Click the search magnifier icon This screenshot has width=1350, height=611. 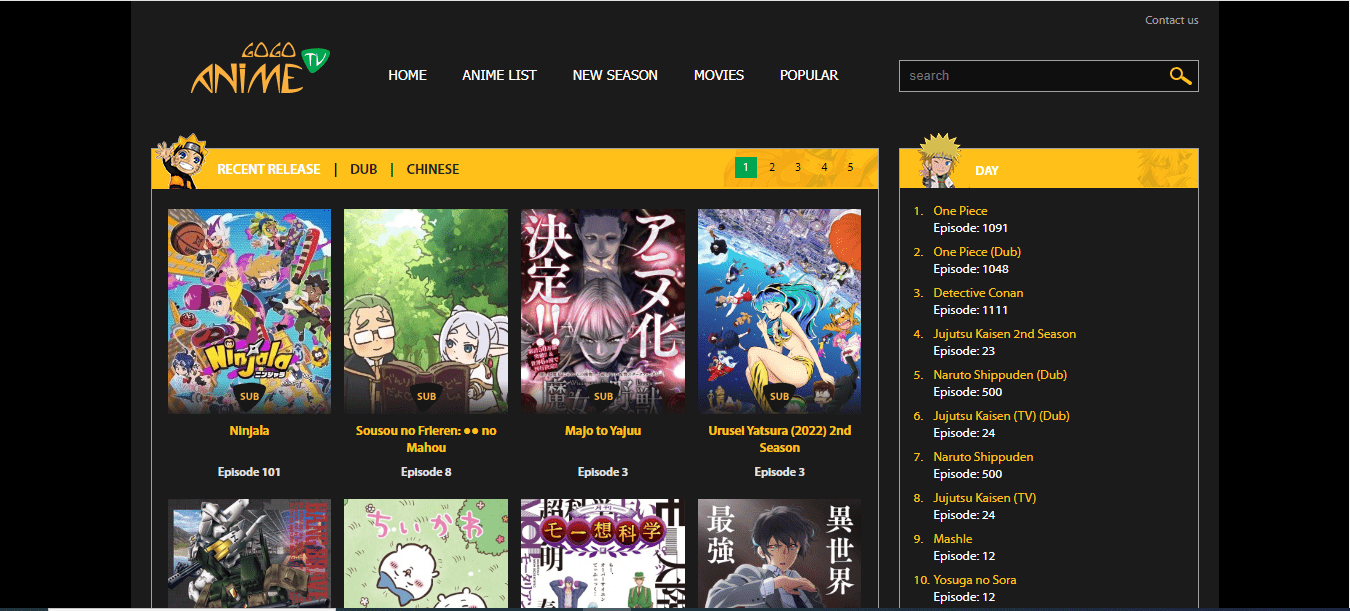tap(1180, 75)
